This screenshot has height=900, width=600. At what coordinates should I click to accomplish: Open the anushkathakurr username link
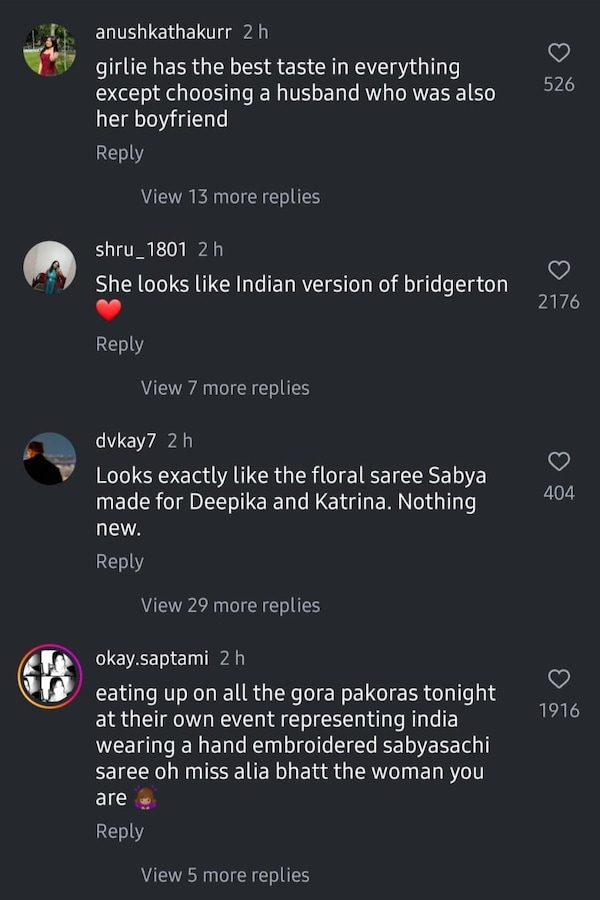[x=163, y=32]
